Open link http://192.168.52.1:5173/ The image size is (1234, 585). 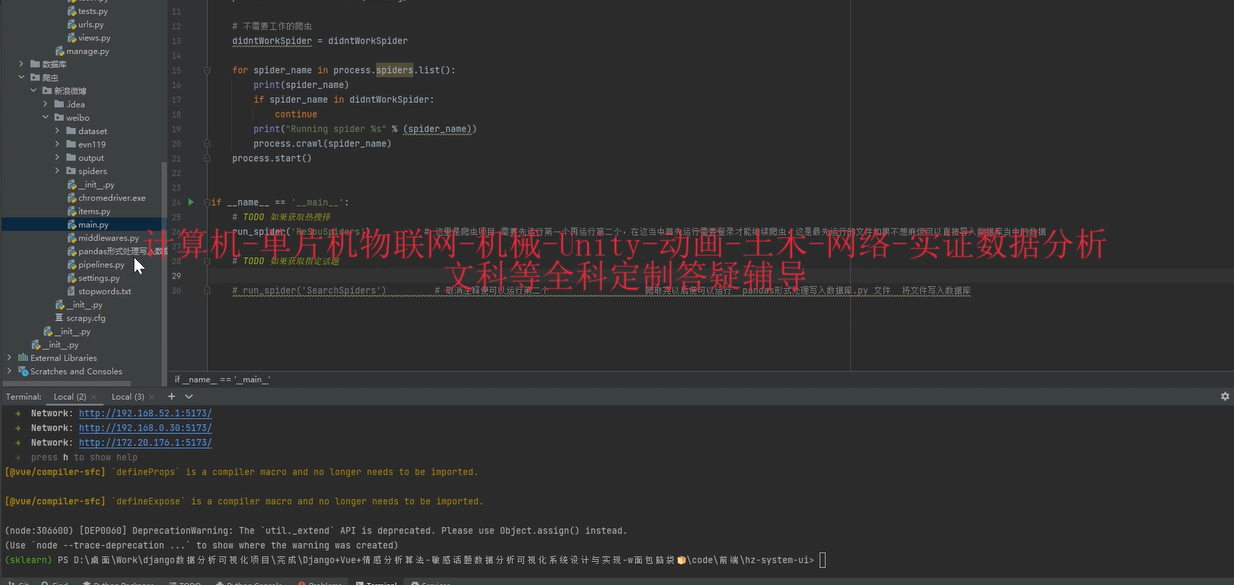coord(145,413)
